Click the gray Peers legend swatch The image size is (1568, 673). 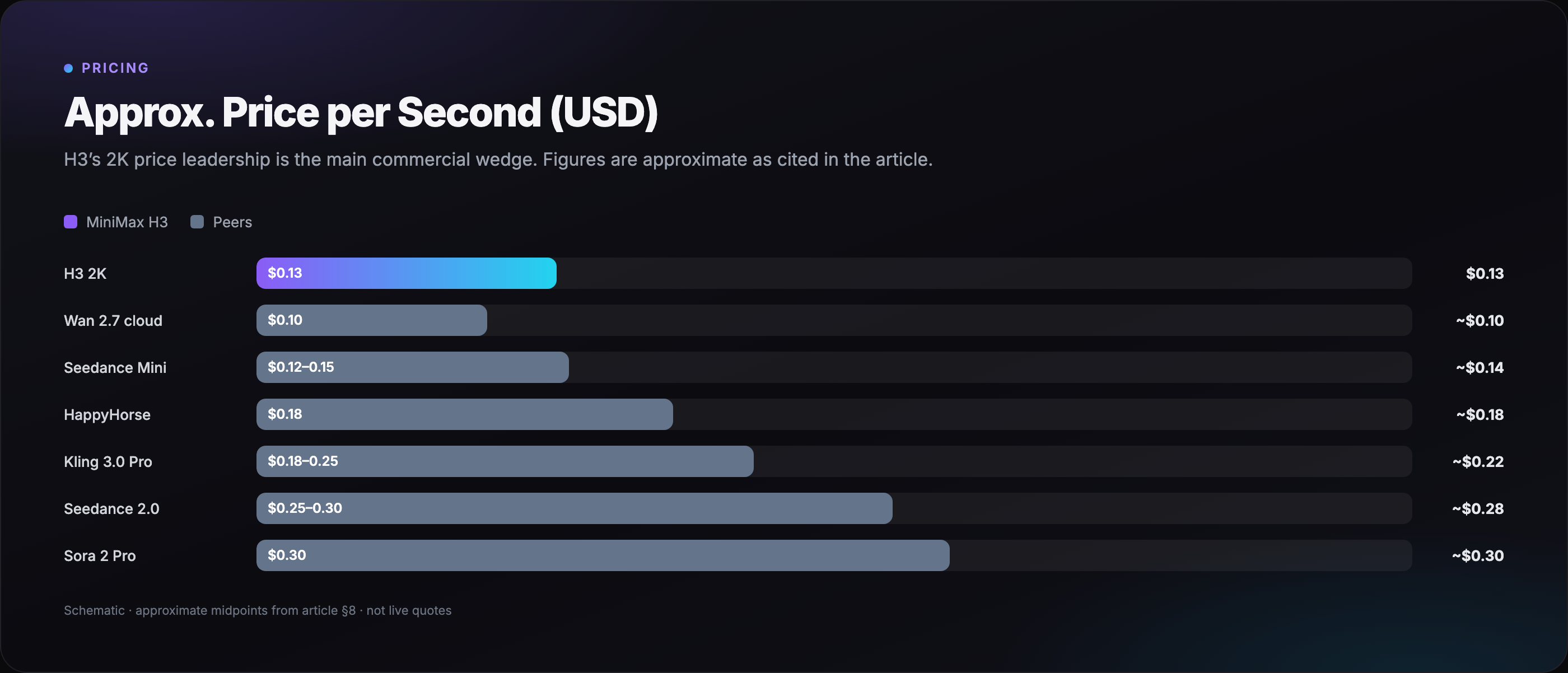pos(197,222)
